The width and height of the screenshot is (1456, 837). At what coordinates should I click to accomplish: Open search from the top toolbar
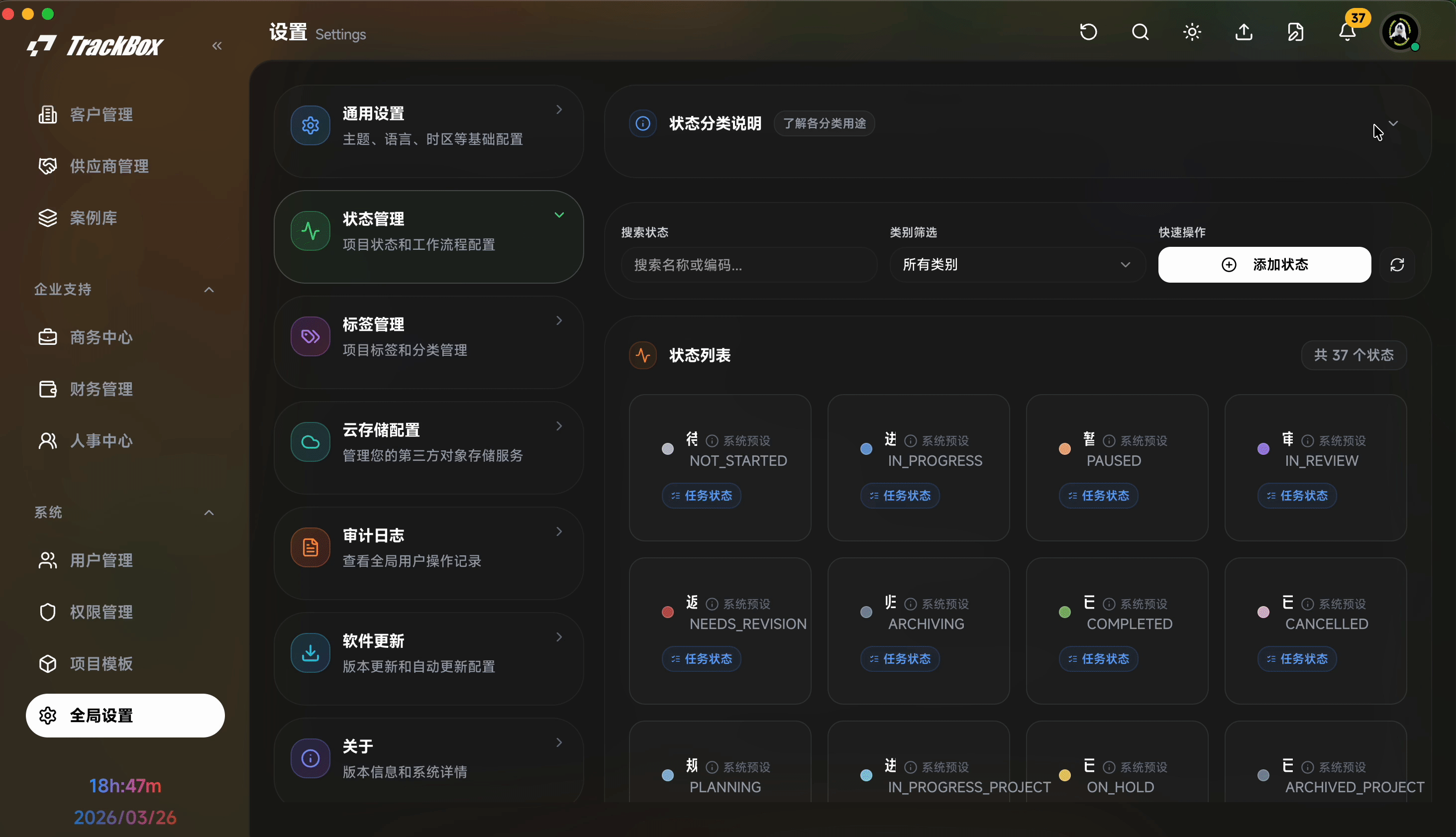coord(1141,32)
